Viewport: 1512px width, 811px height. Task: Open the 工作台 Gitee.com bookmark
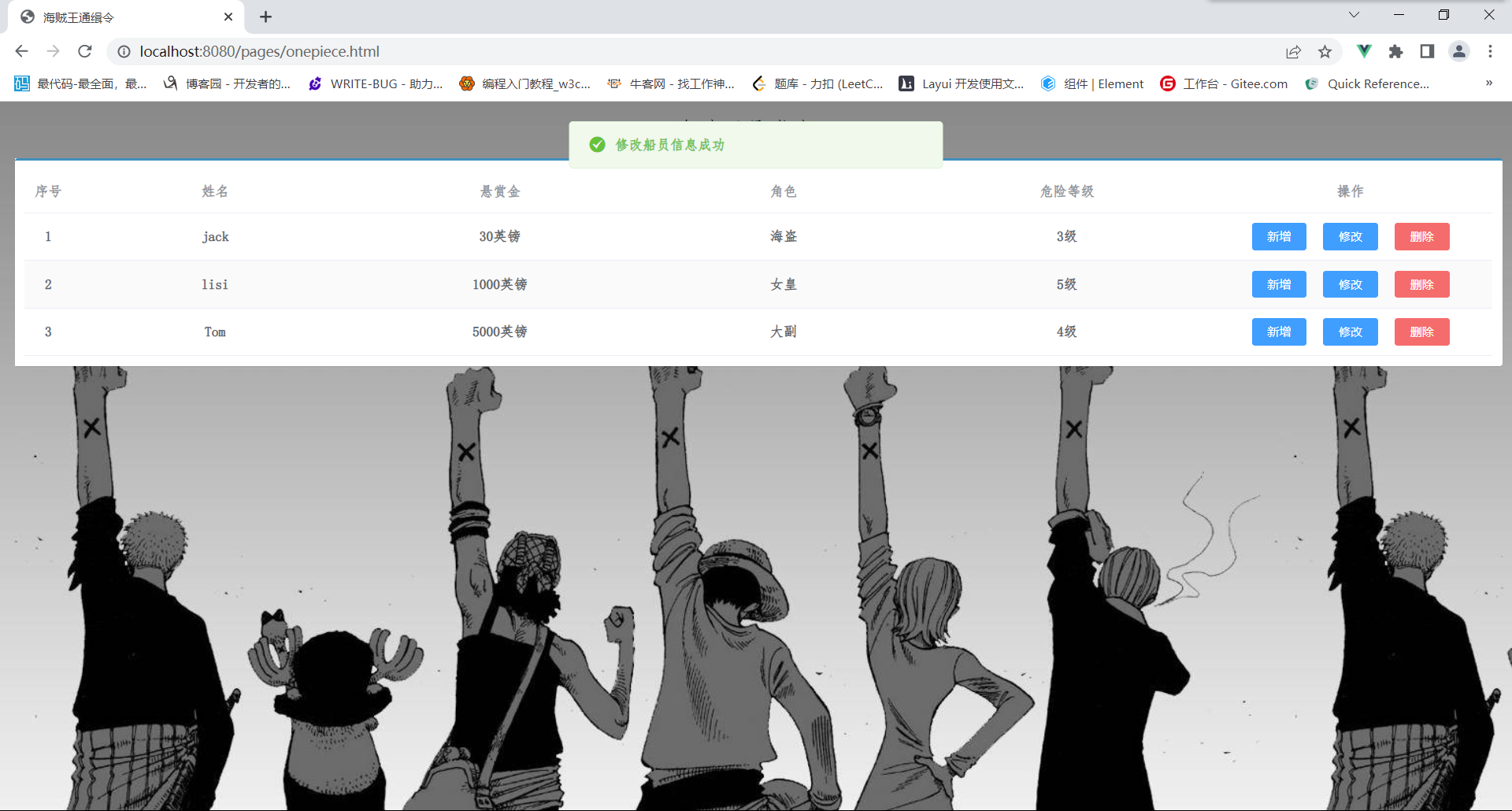pyautogui.click(x=1224, y=83)
